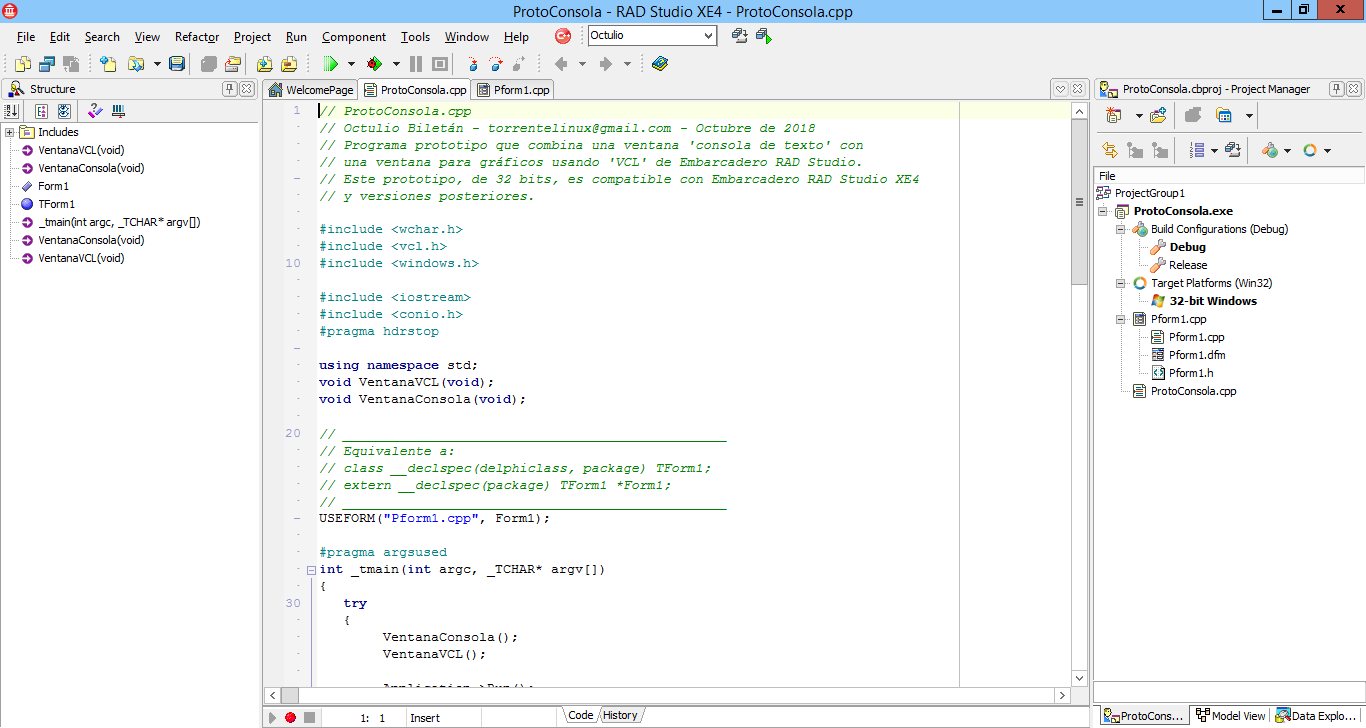Click the Sync/Activate arrows icon in Project Manager

tap(1110, 150)
